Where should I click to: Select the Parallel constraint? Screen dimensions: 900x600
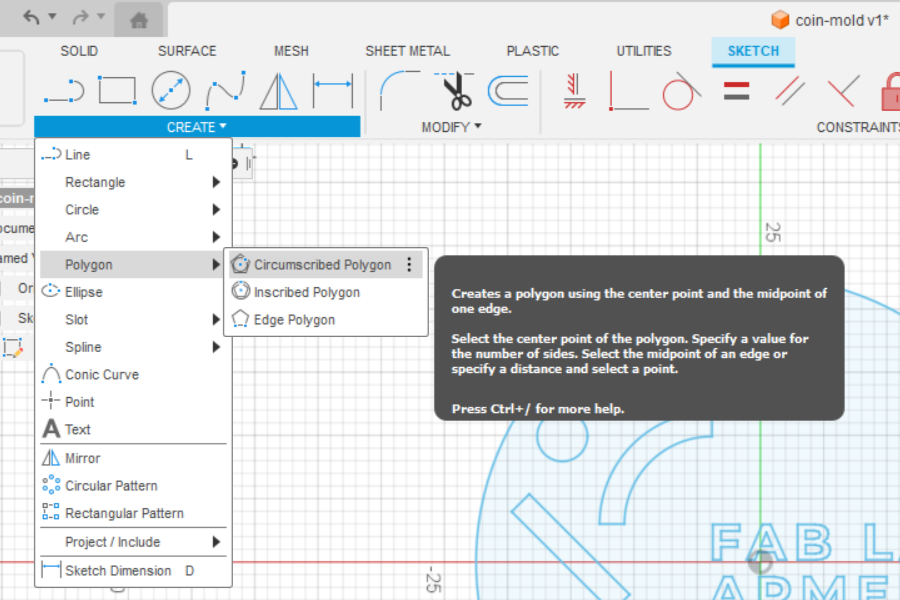click(788, 90)
